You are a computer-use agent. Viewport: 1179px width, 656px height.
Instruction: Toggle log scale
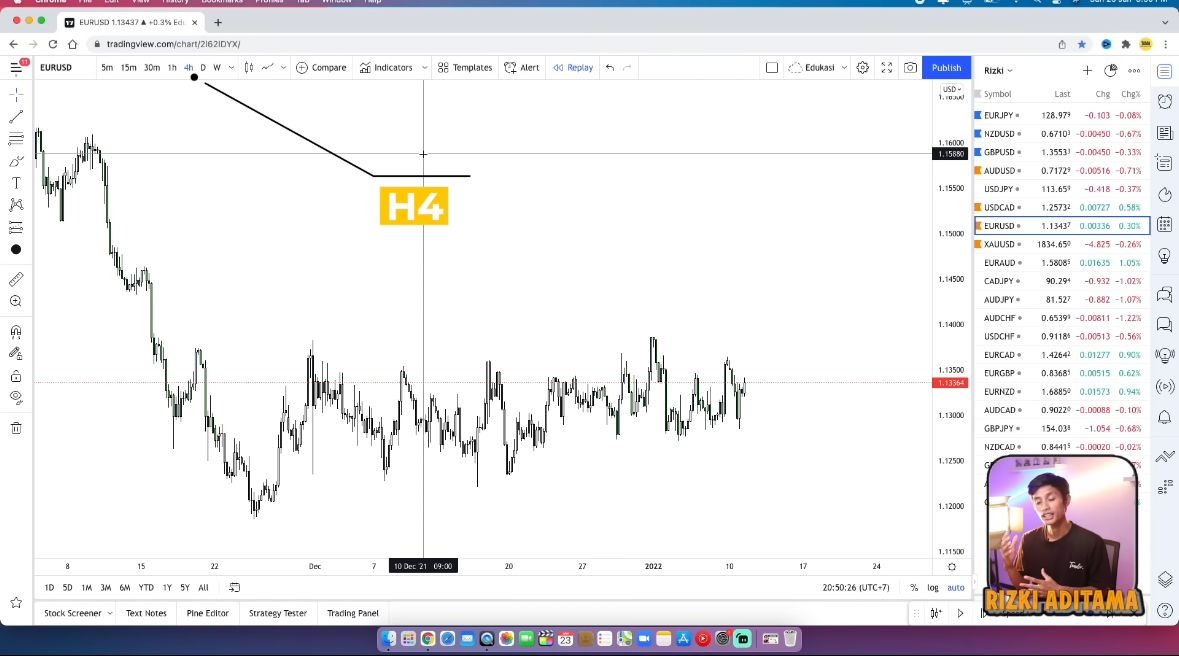[x=933, y=588]
